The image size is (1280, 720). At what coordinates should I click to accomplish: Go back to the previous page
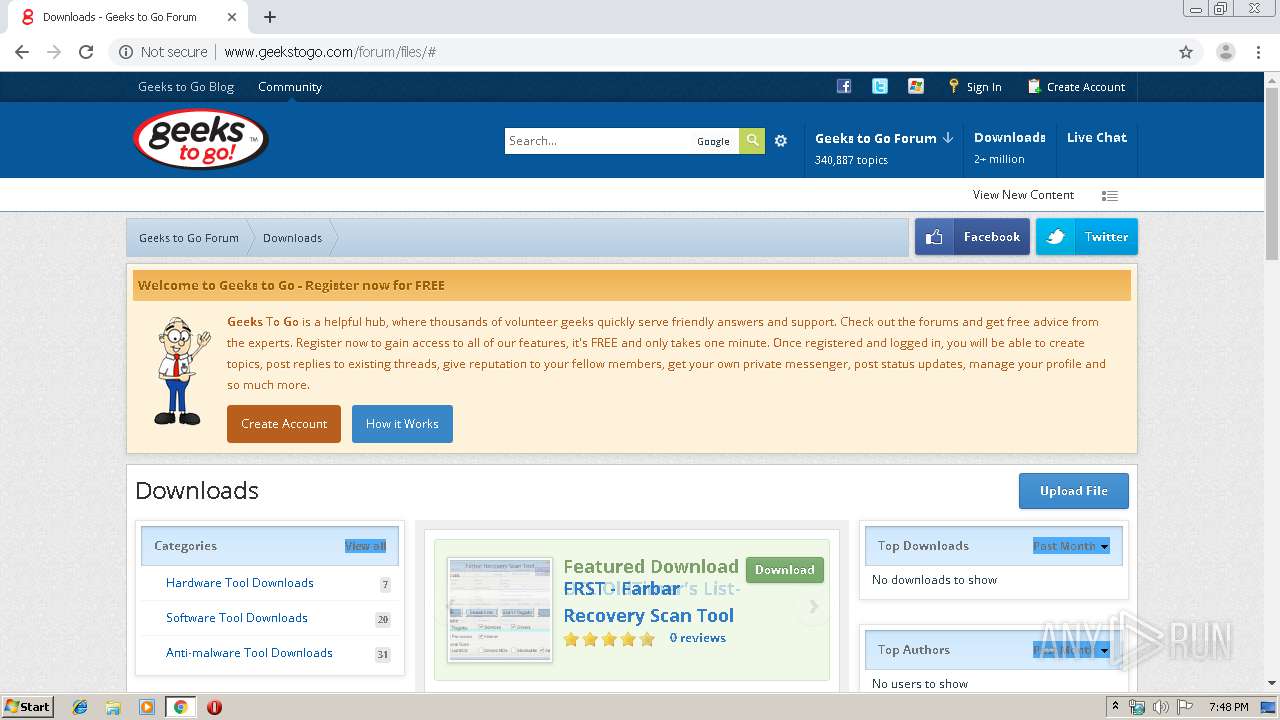click(x=22, y=52)
